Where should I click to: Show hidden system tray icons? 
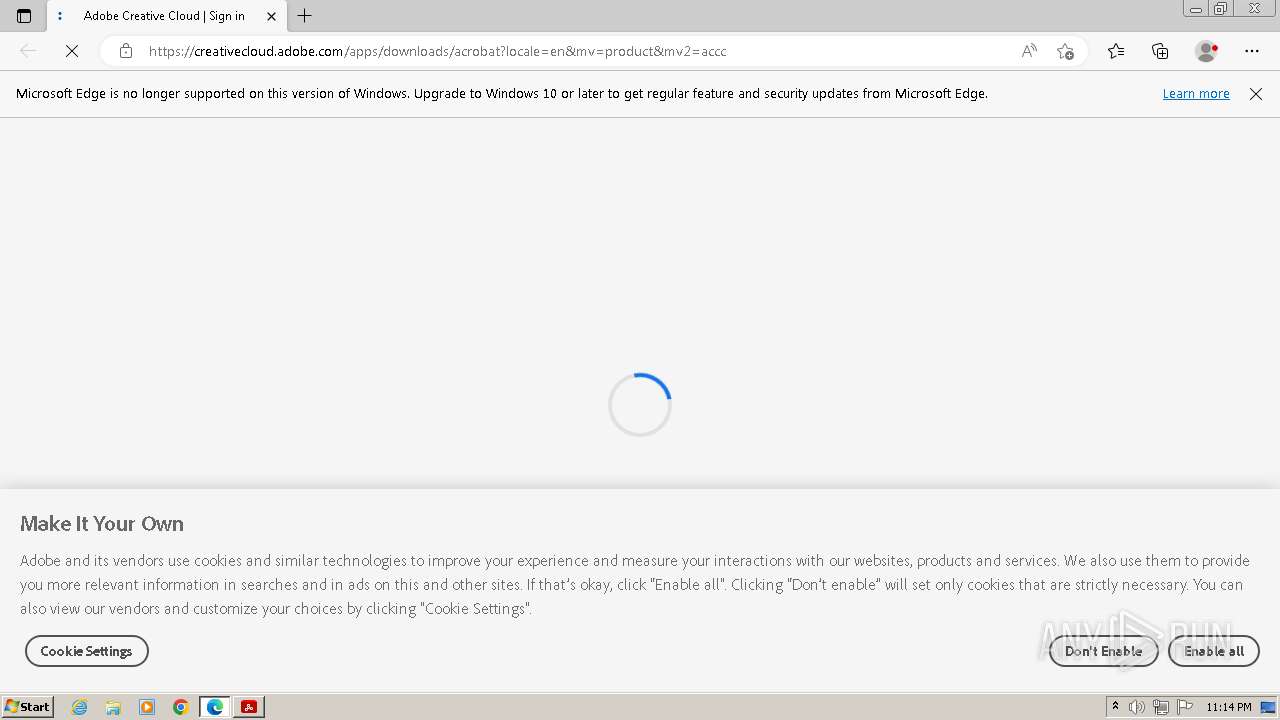(x=1115, y=707)
